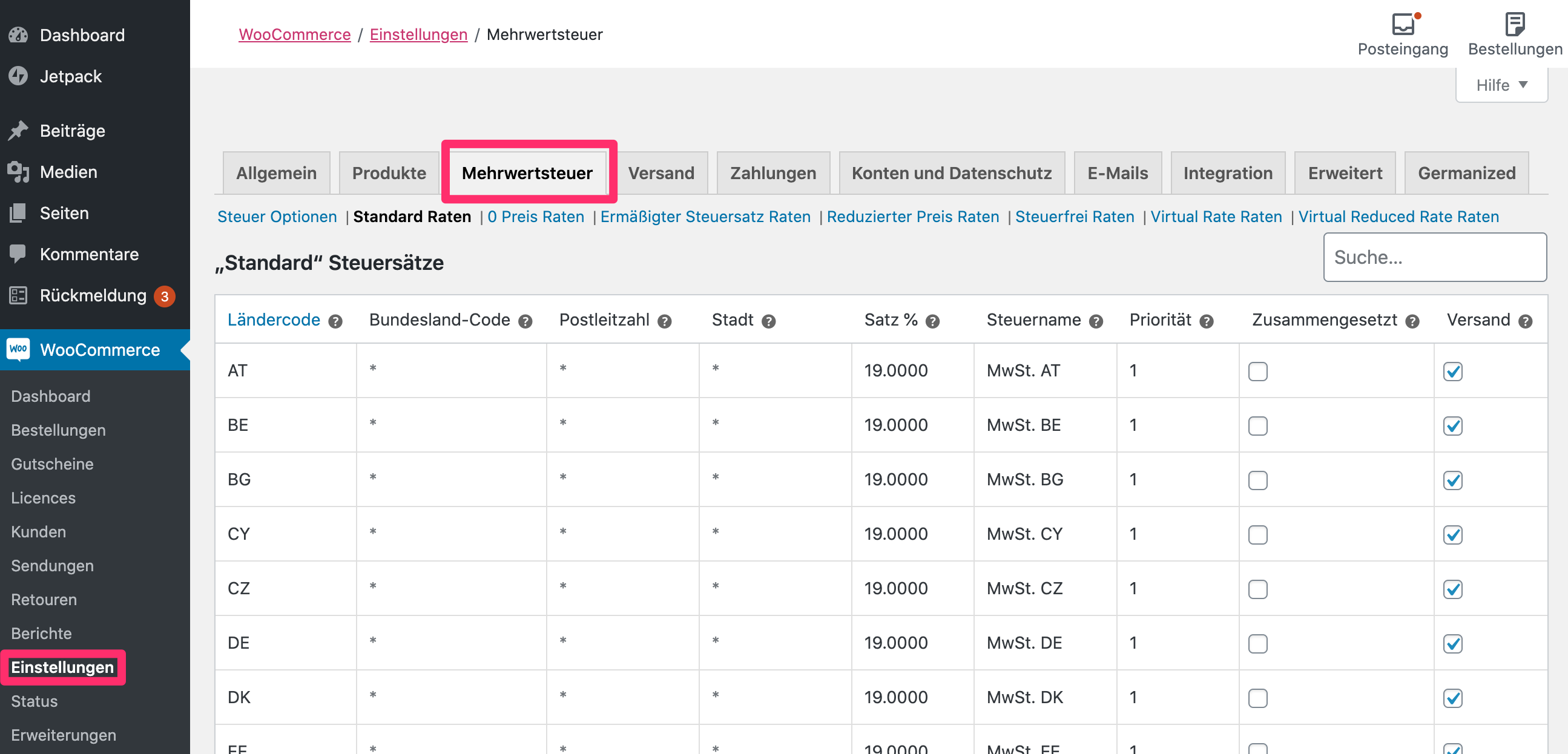
Task: Open Virtual Rate Raten link
Action: (1216, 217)
